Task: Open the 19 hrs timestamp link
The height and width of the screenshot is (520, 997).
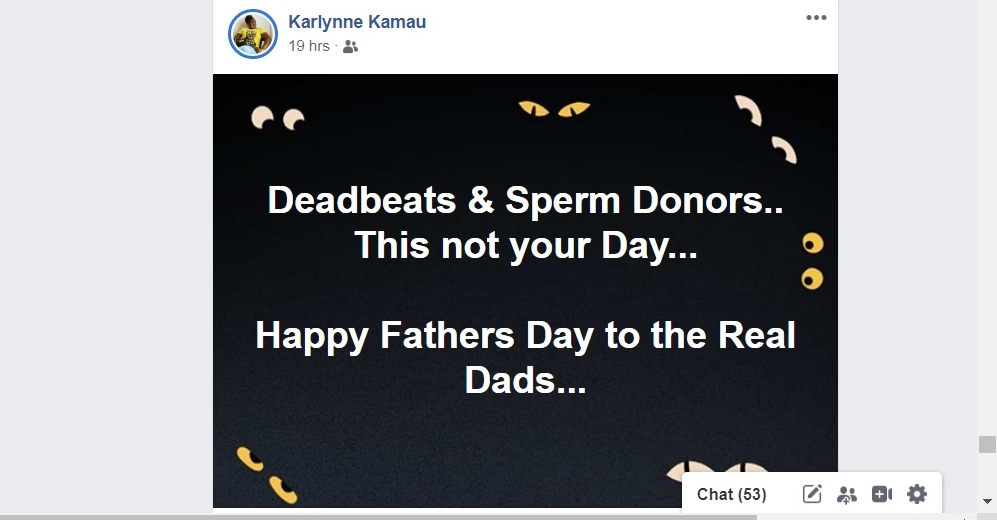Action: 309,46
